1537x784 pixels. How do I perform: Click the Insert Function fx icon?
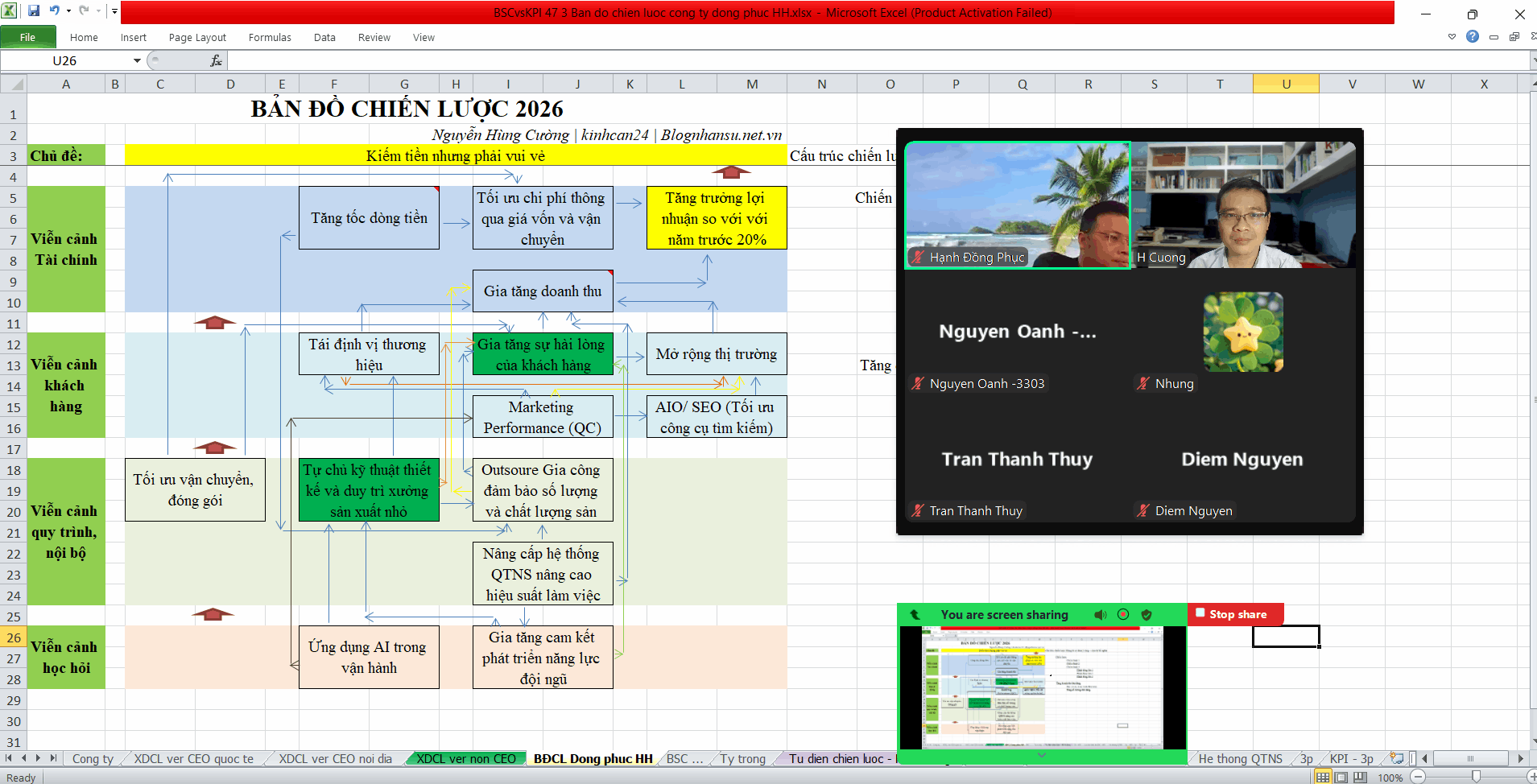pos(216,60)
